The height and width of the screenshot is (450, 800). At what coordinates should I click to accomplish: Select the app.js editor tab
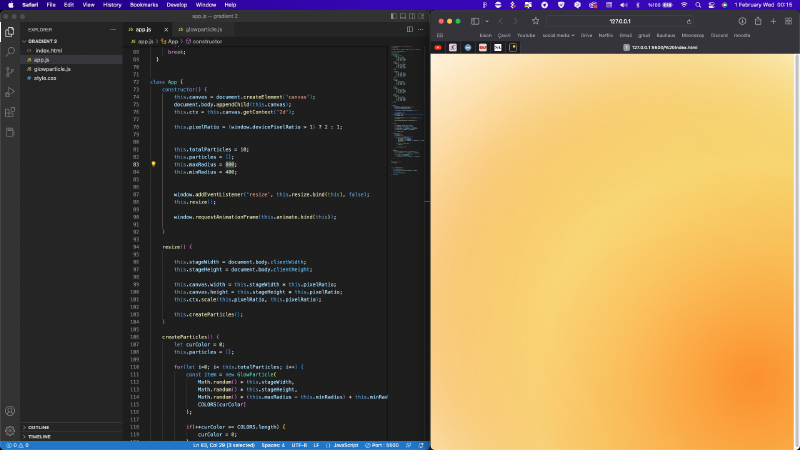[143, 30]
